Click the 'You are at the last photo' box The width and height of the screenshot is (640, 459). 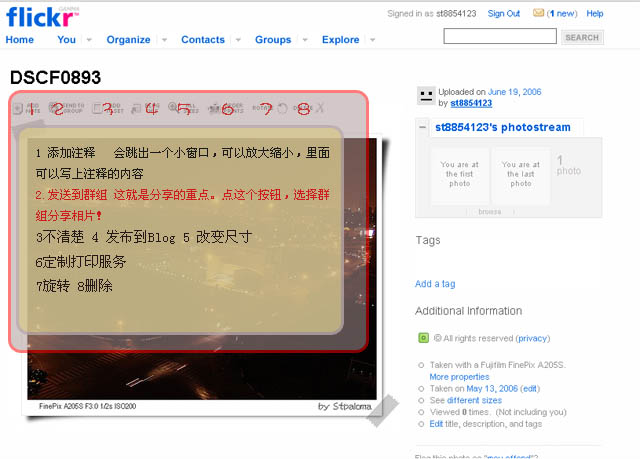coord(521,174)
